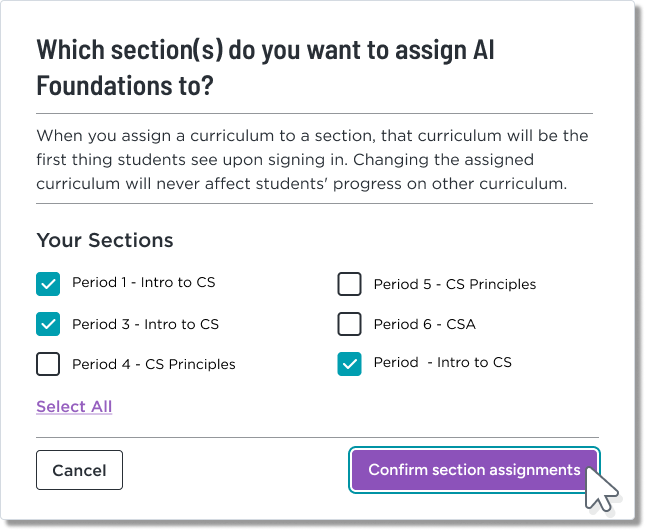Confirm section assignments with the purple button

[474, 470]
